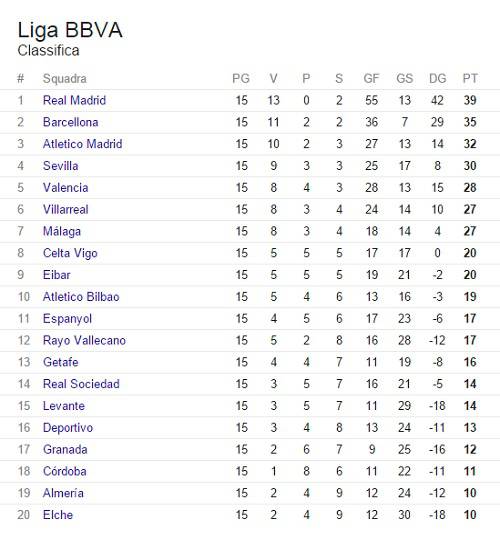500x540 pixels.
Task: Select Sevilla in the standings
Action: [x=61, y=166]
